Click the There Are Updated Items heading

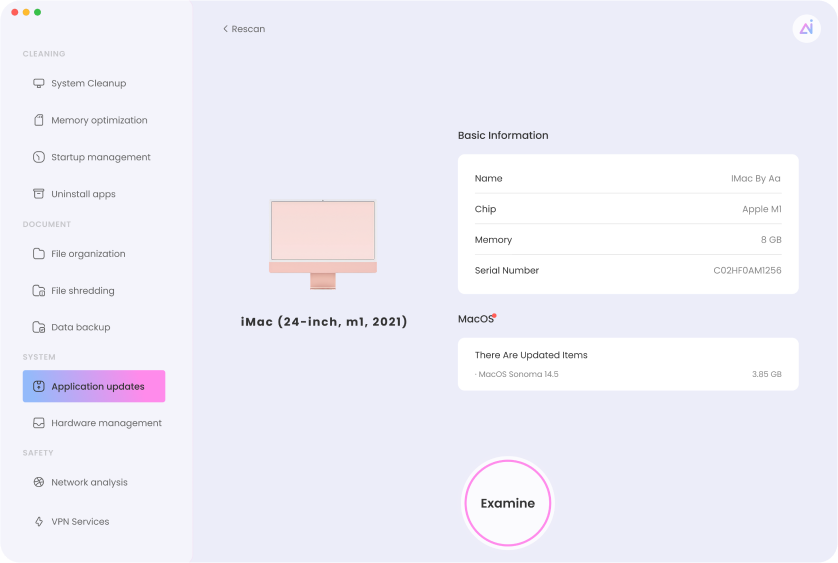531,355
